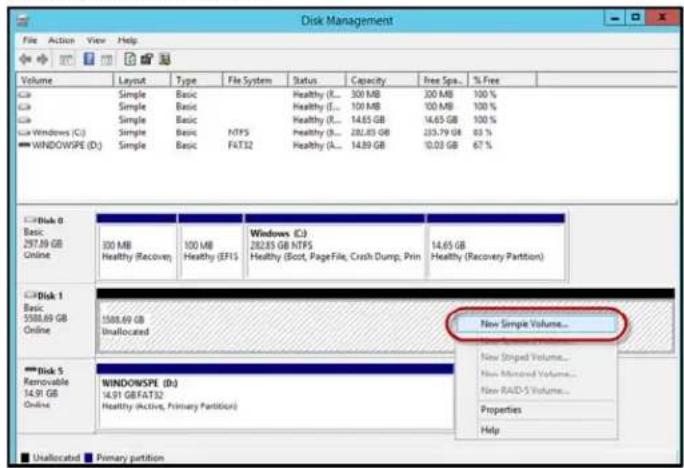Select the WINDOWSPE (D:) volume in the list
The width and height of the screenshot is (684, 468).
point(67,145)
